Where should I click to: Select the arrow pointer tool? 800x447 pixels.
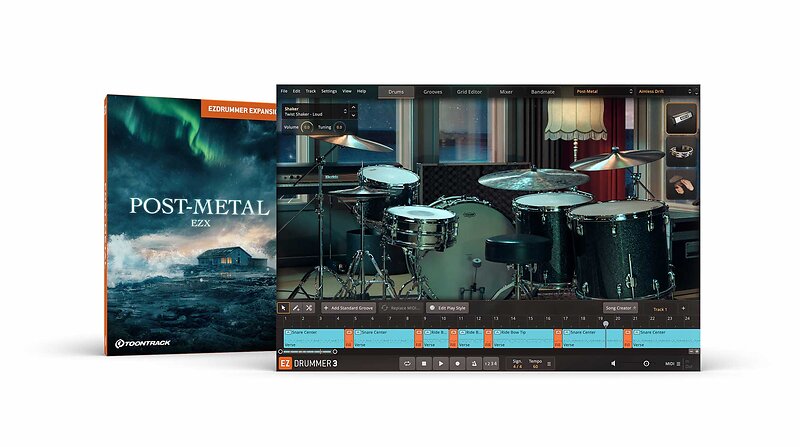point(284,308)
